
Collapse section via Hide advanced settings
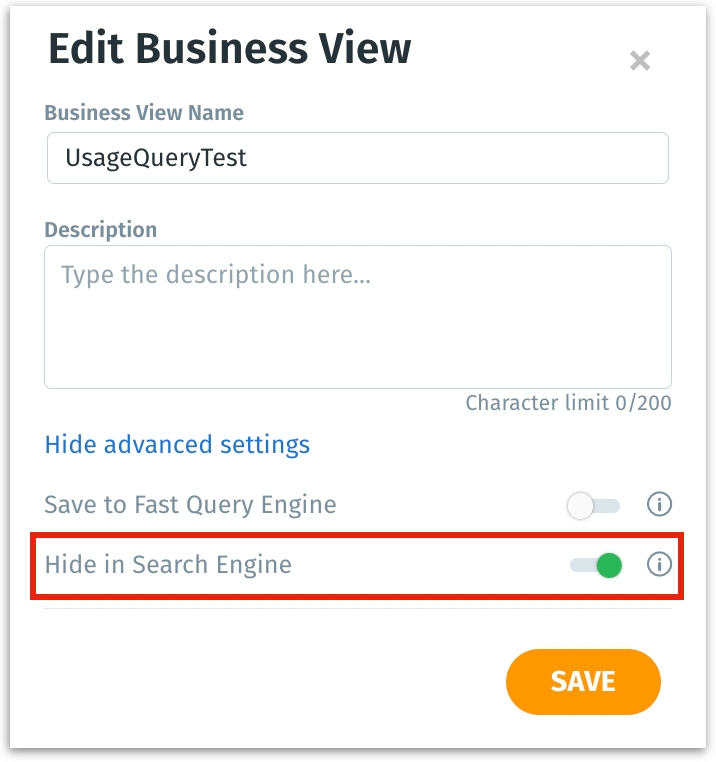tap(177, 444)
